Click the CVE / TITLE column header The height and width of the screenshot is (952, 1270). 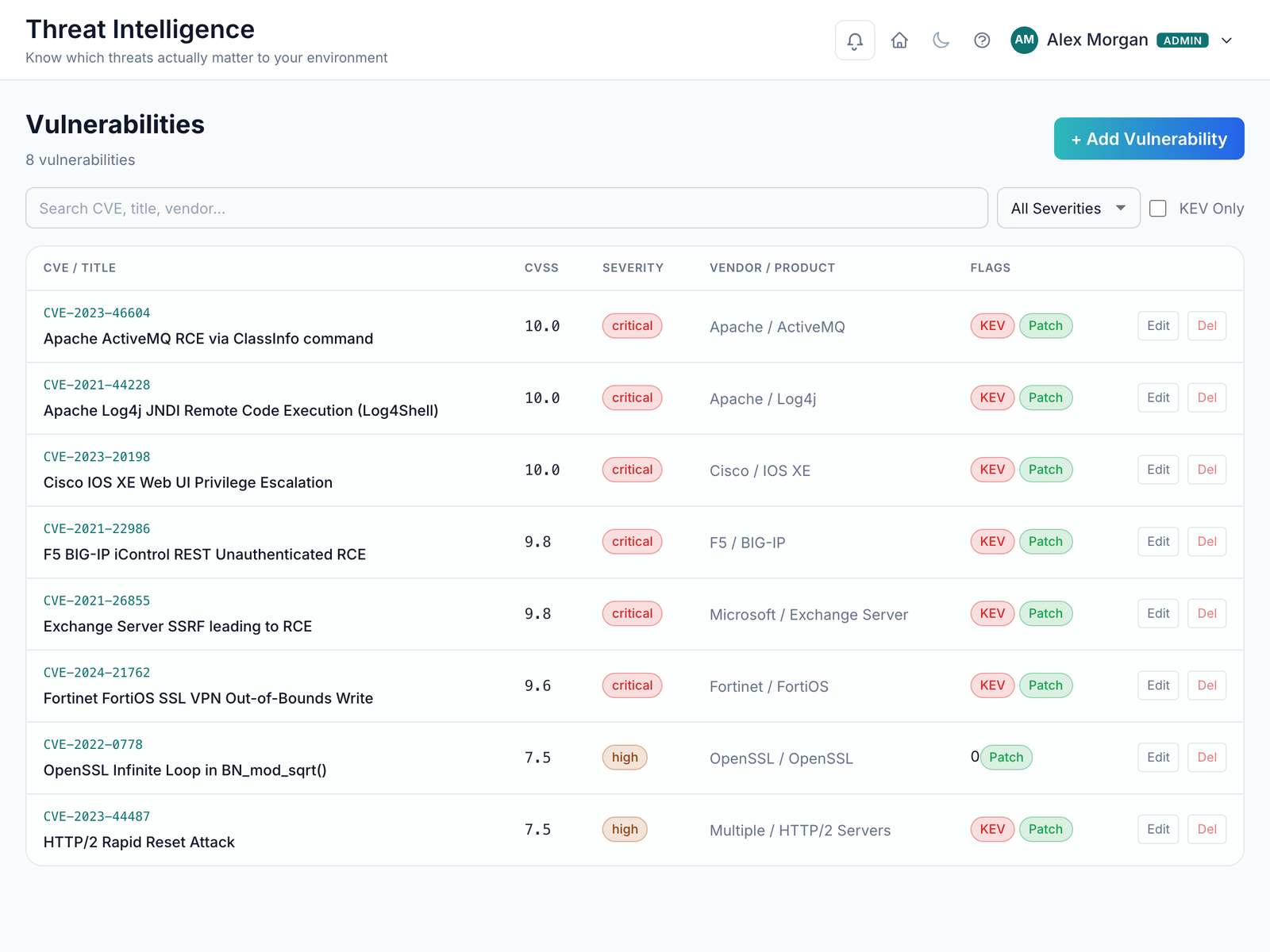click(79, 268)
